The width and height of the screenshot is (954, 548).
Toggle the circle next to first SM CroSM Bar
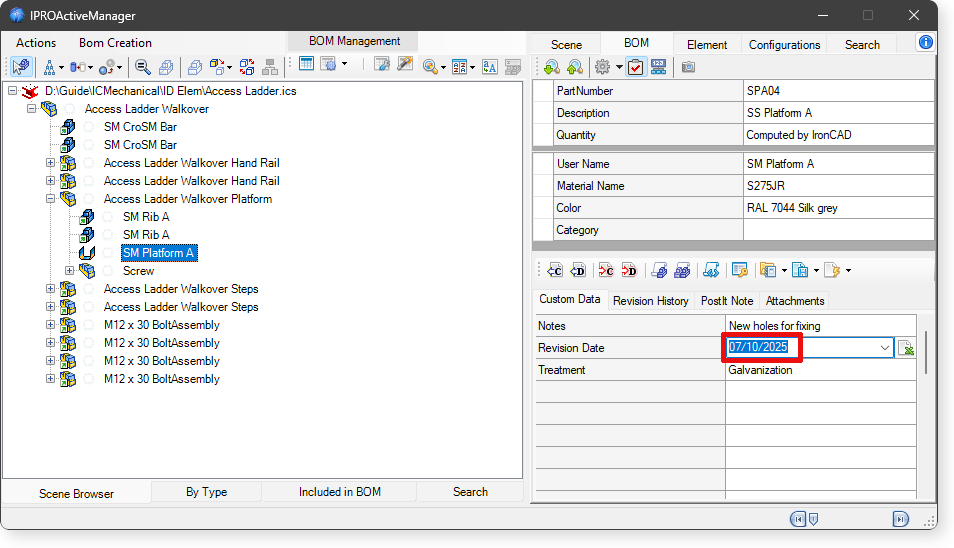tap(89, 127)
